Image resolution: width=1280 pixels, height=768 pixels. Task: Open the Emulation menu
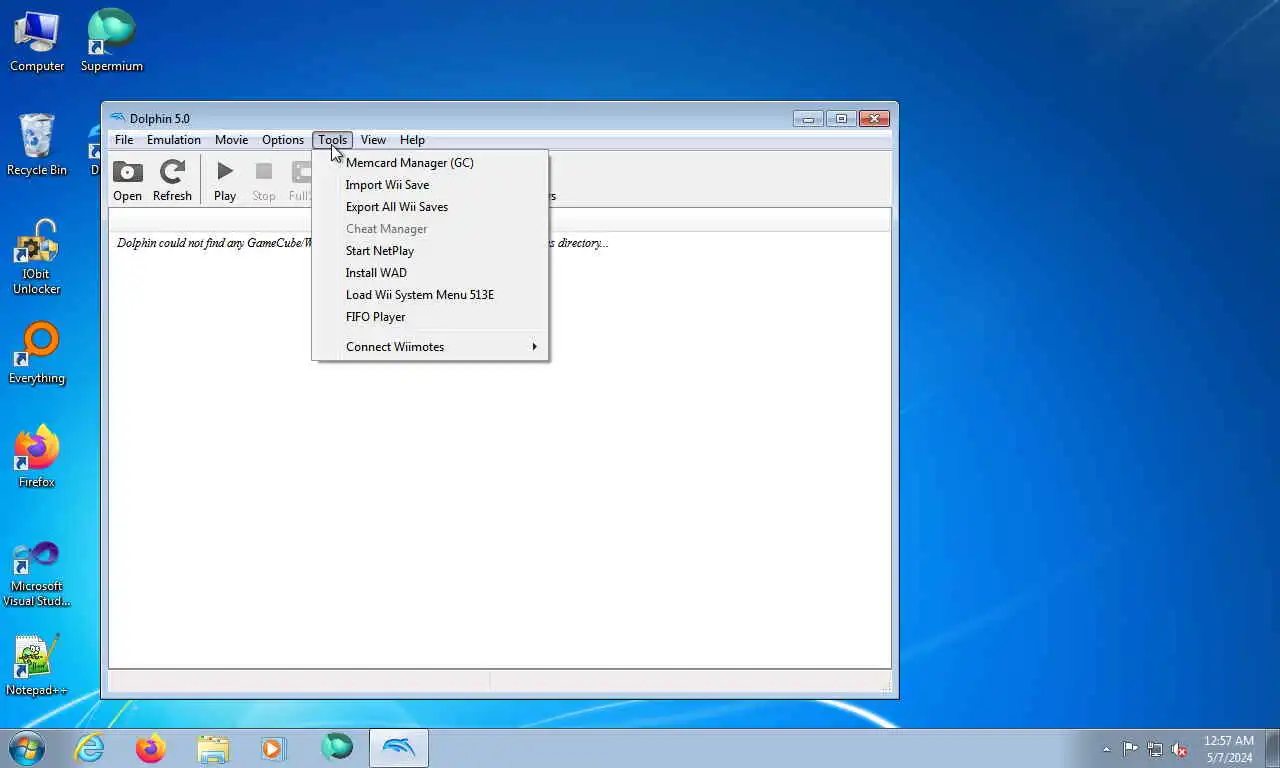(174, 140)
